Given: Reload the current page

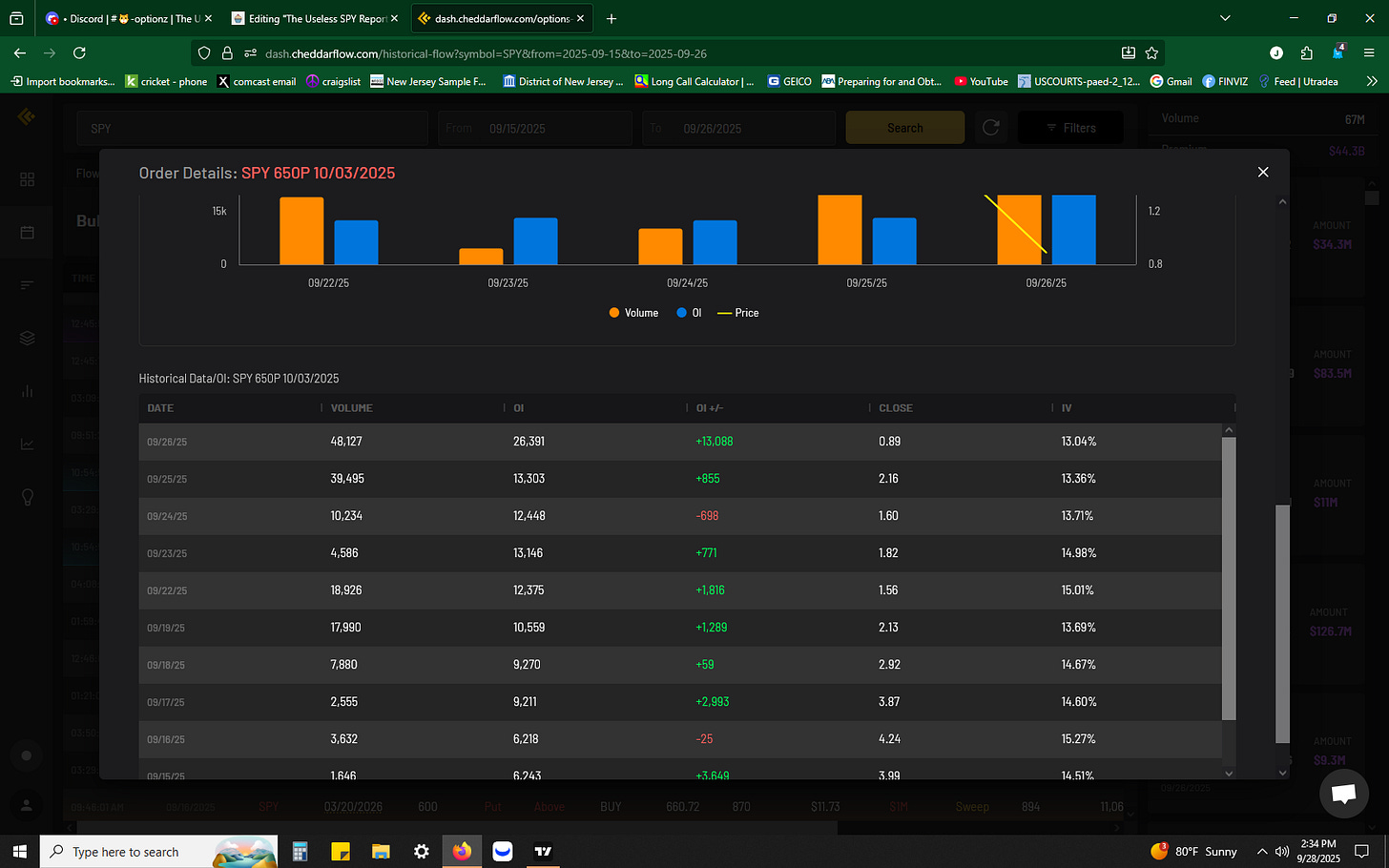Looking at the screenshot, I should click(80, 53).
